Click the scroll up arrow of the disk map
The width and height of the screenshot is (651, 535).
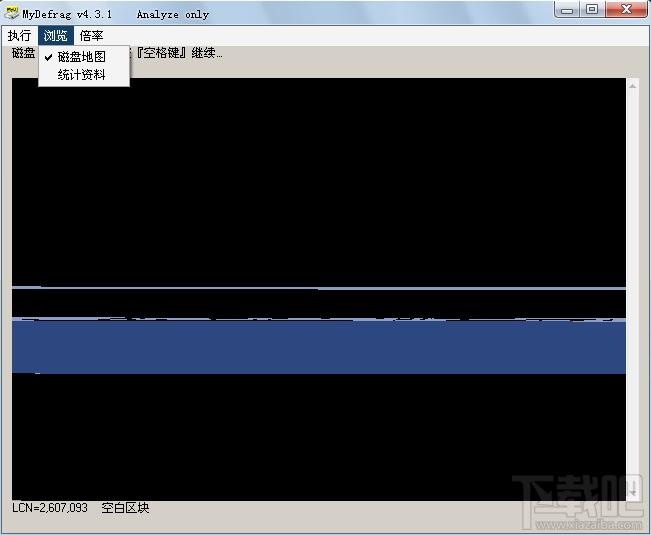(x=632, y=86)
